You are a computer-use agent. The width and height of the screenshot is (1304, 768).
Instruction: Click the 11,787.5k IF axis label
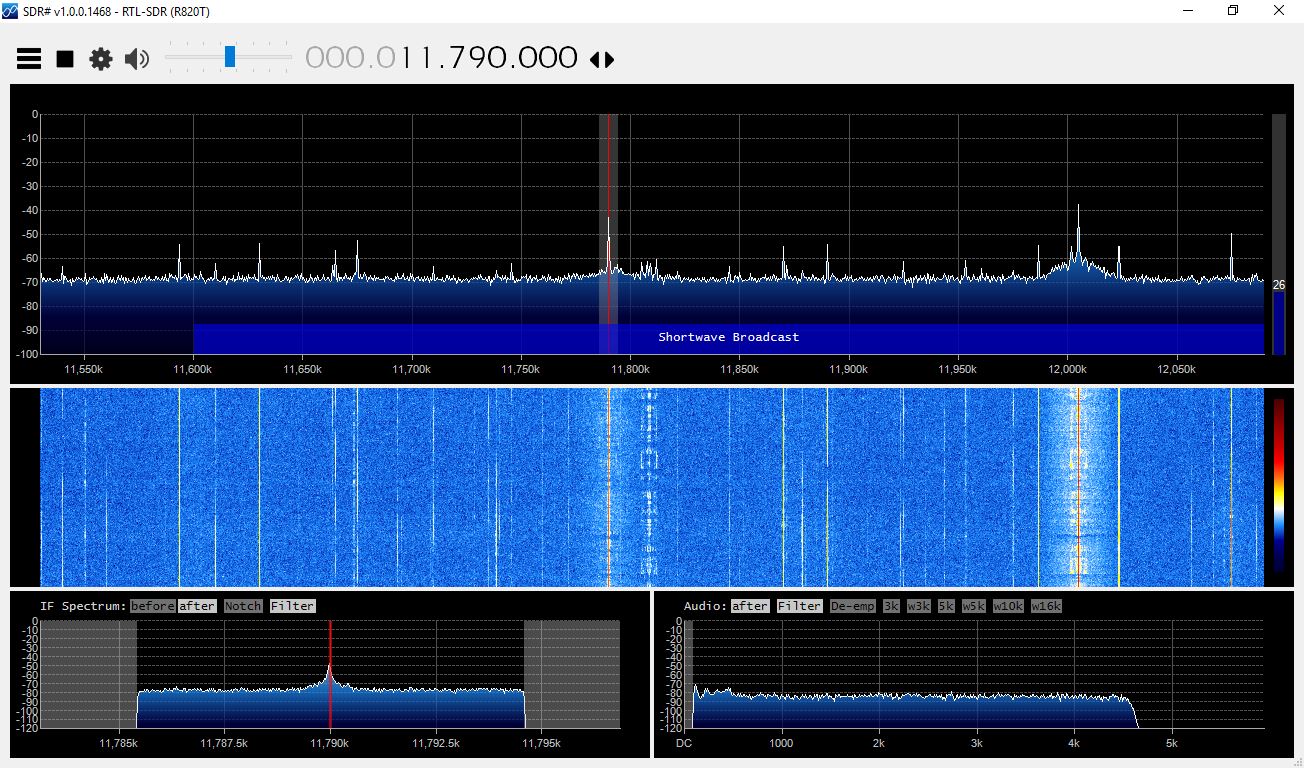(224, 743)
